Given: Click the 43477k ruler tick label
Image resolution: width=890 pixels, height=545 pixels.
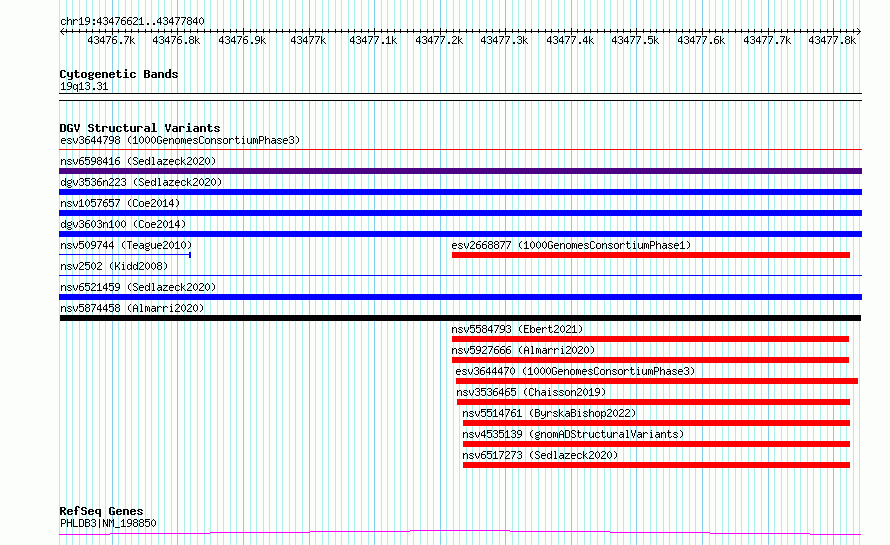Looking at the screenshot, I should tap(308, 40).
